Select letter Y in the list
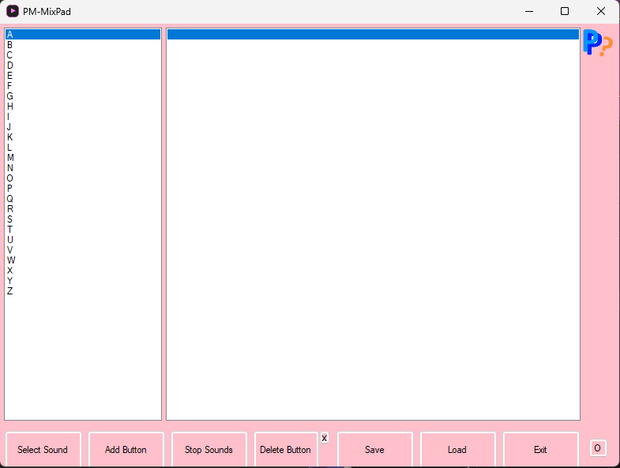 tap(83, 281)
